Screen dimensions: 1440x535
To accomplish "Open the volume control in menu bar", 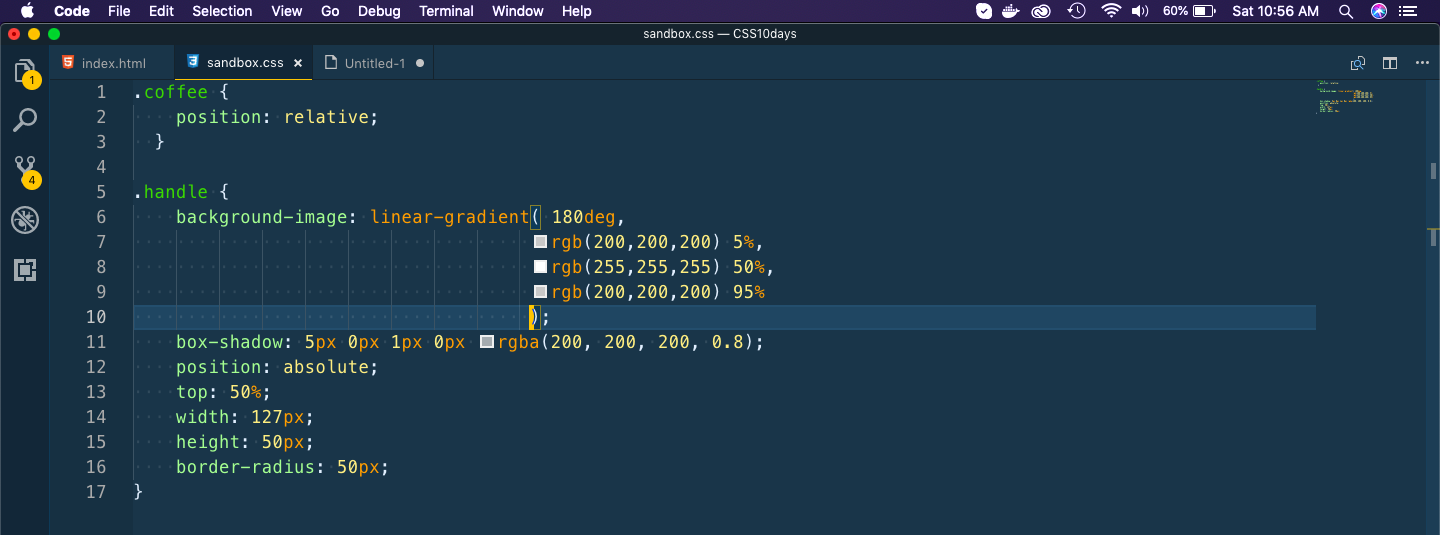I will (x=1140, y=11).
